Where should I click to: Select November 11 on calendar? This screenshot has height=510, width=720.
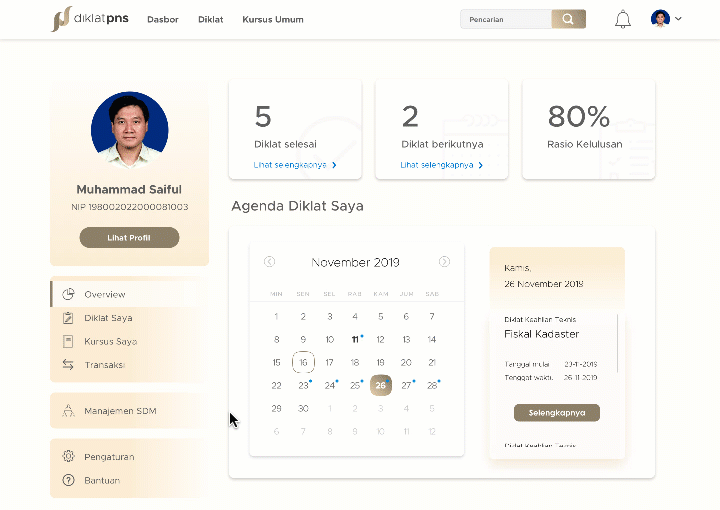(x=355, y=340)
